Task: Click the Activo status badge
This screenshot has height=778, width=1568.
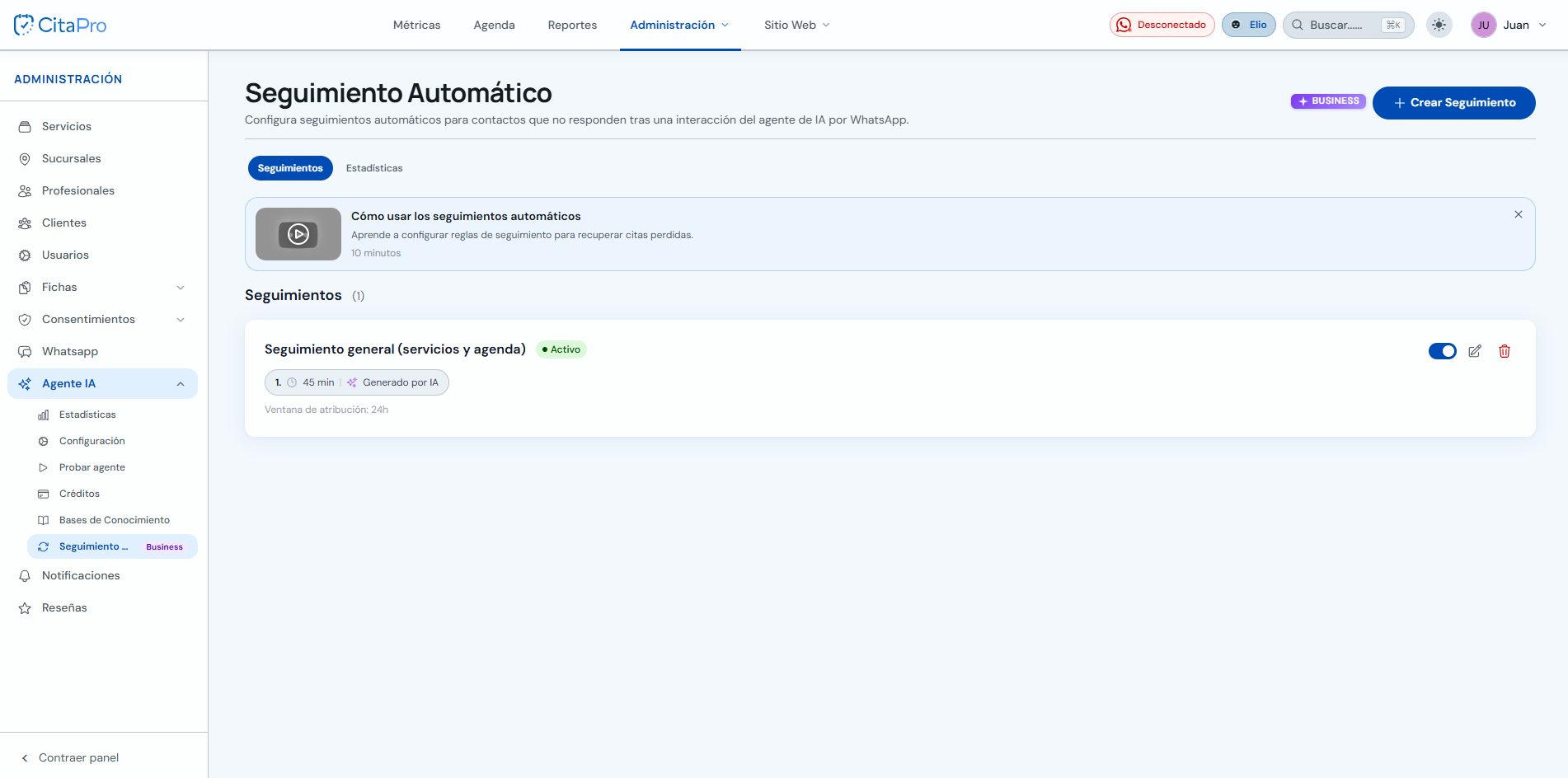Action: point(561,349)
